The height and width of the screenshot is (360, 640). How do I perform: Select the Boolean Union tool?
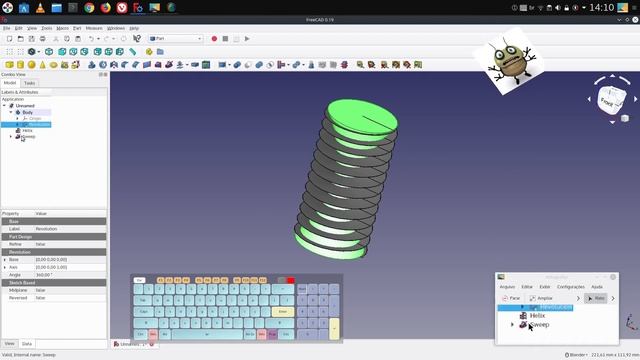point(259,64)
